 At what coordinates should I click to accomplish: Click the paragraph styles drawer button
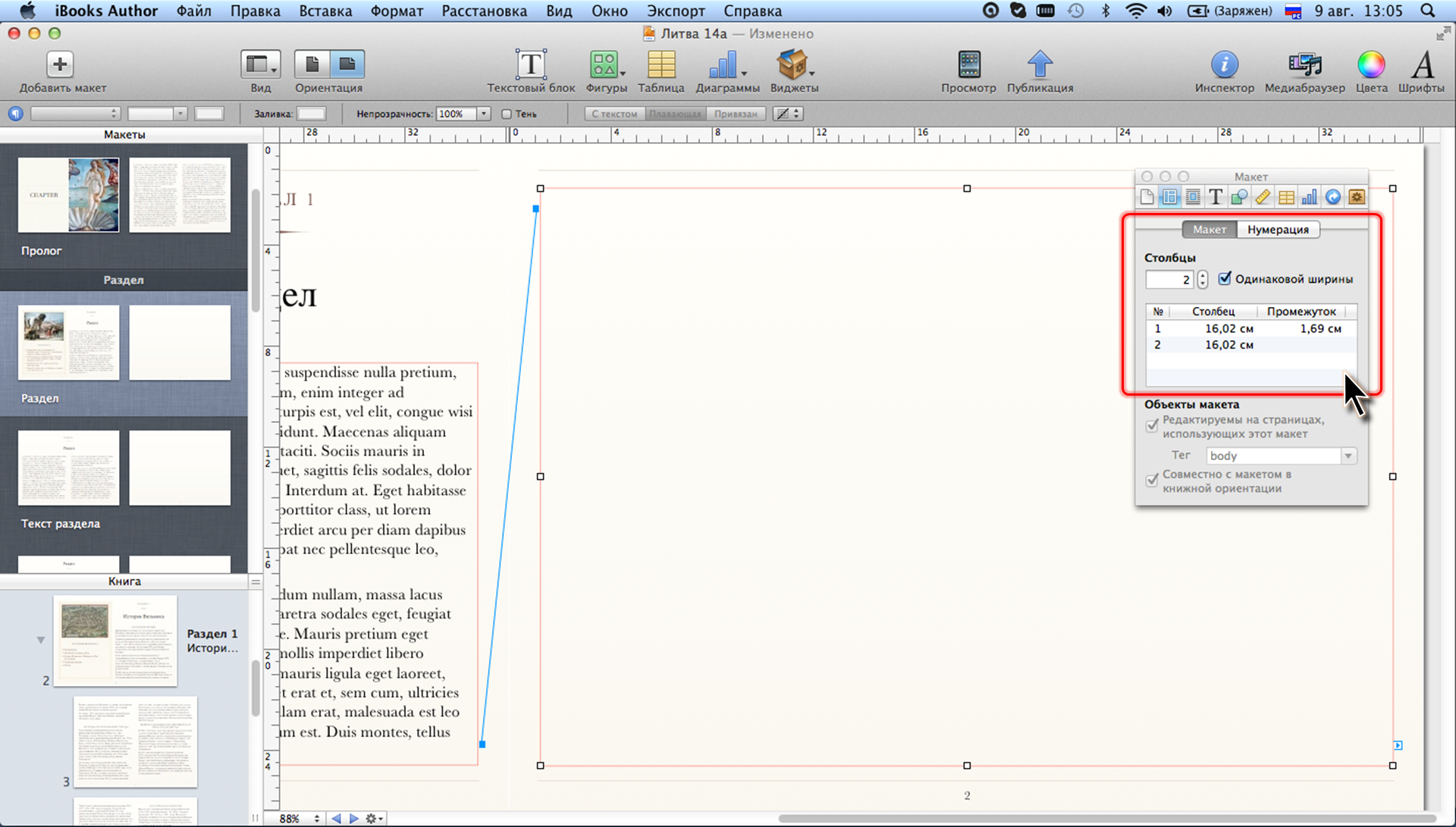pyautogui.click(x=16, y=114)
